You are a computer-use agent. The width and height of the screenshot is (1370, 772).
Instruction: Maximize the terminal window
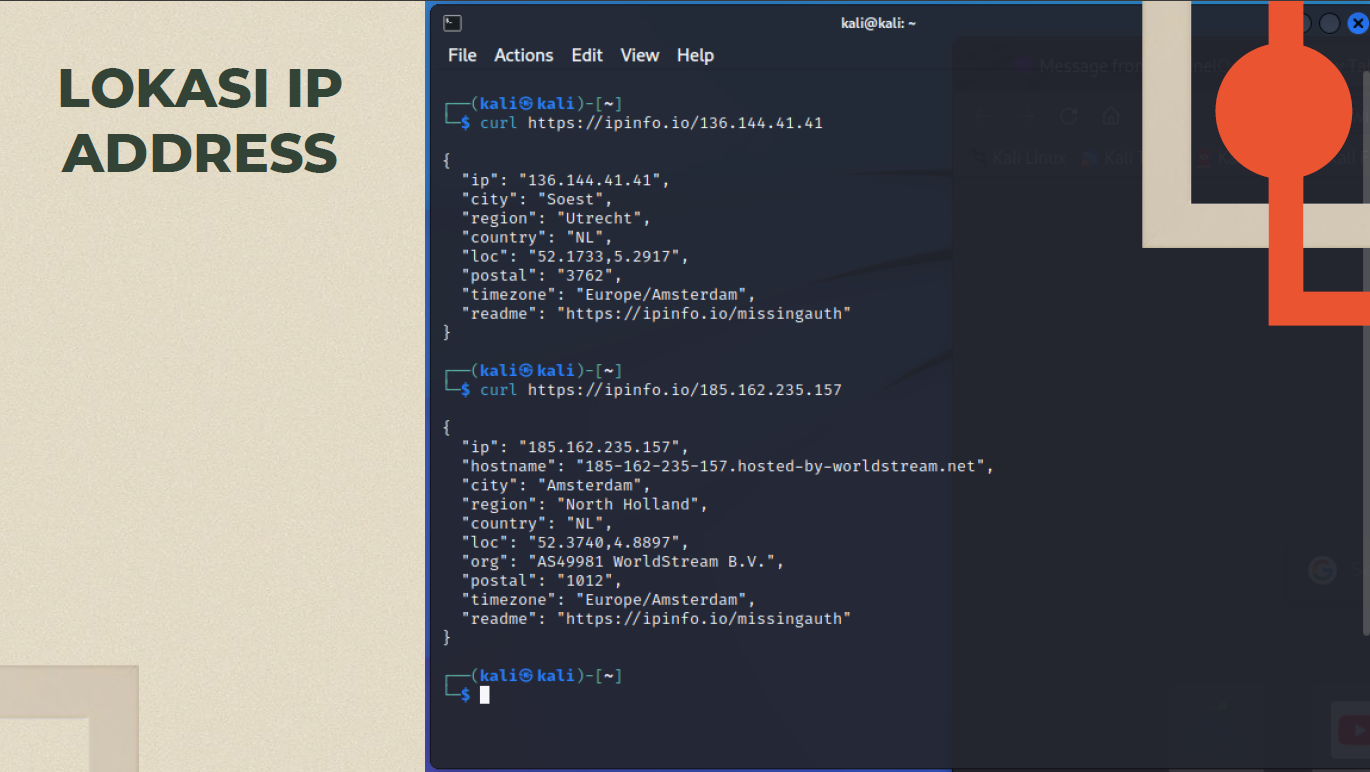[x=1329, y=23]
